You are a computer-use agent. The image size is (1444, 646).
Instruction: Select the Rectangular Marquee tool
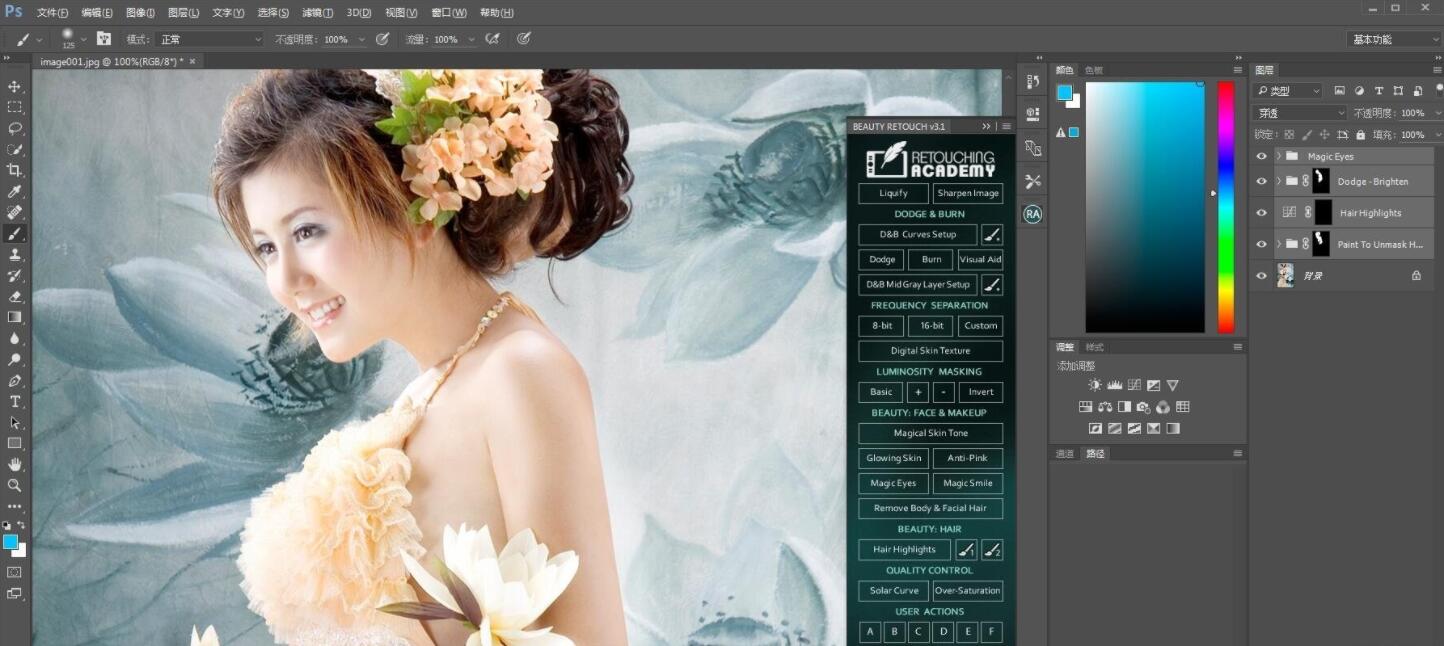[14, 108]
